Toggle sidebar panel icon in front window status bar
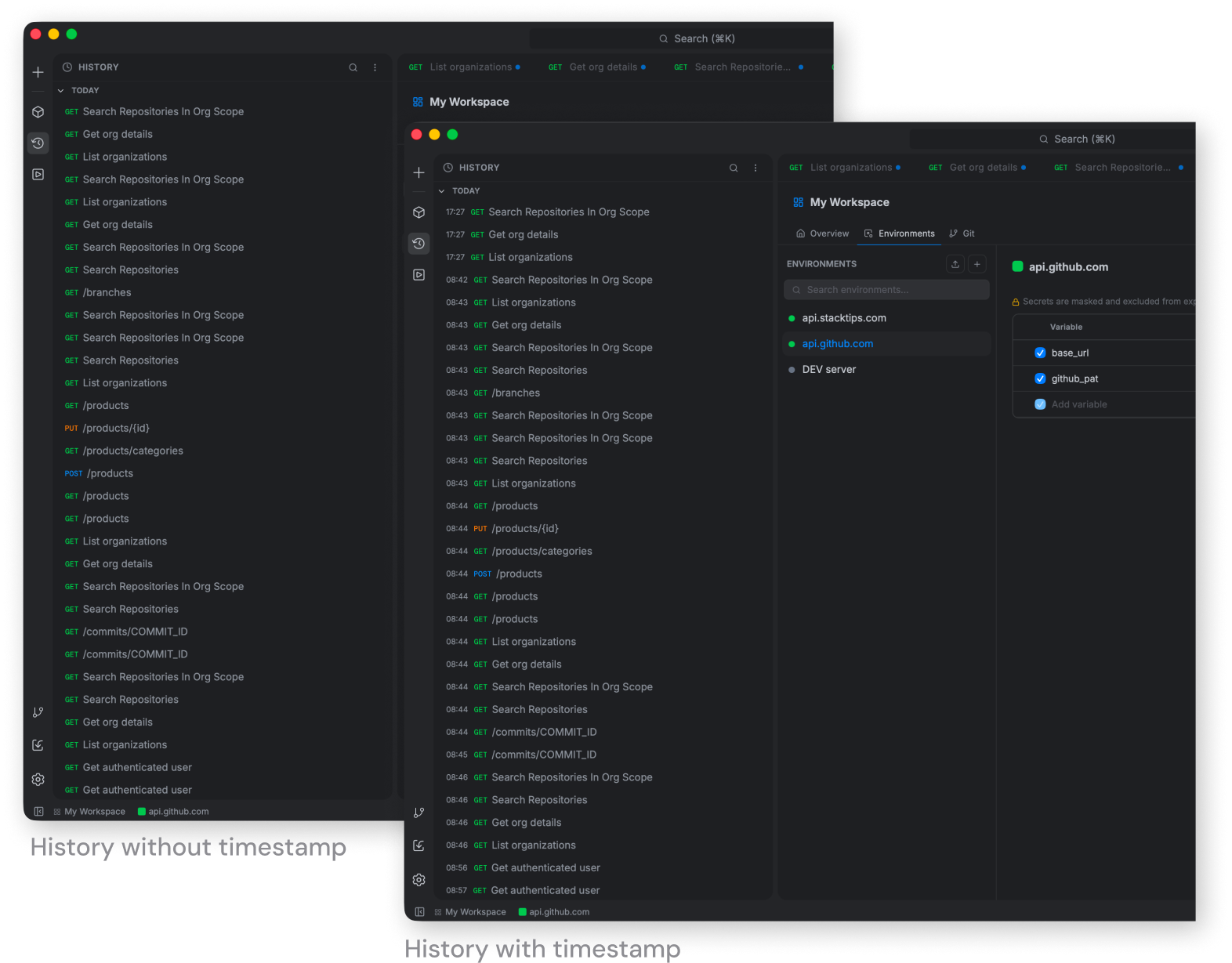 (419, 912)
